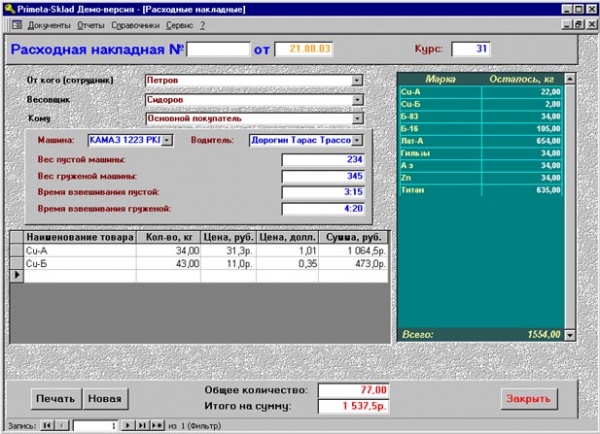Go to next record navigation button
600x434 pixels.
pos(128,425)
